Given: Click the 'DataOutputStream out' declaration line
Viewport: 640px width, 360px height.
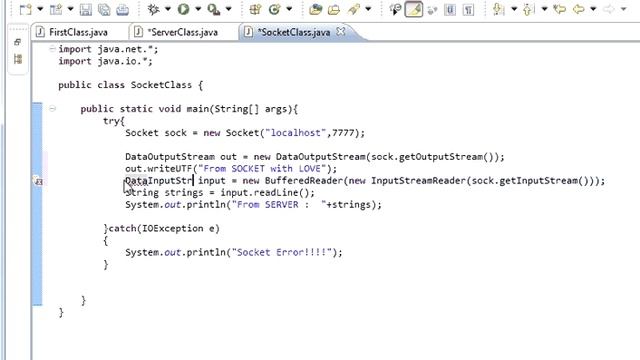Looking at the screenshot, I should [x=315, y=157].
